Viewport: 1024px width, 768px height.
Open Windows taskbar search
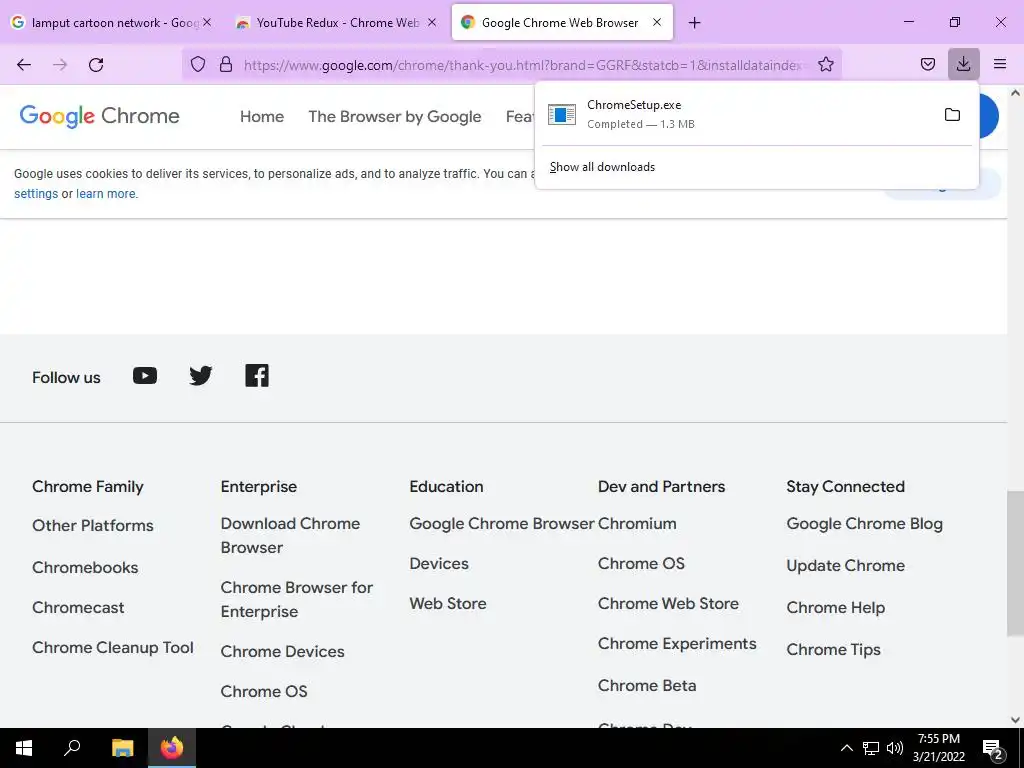pos(72,748)
